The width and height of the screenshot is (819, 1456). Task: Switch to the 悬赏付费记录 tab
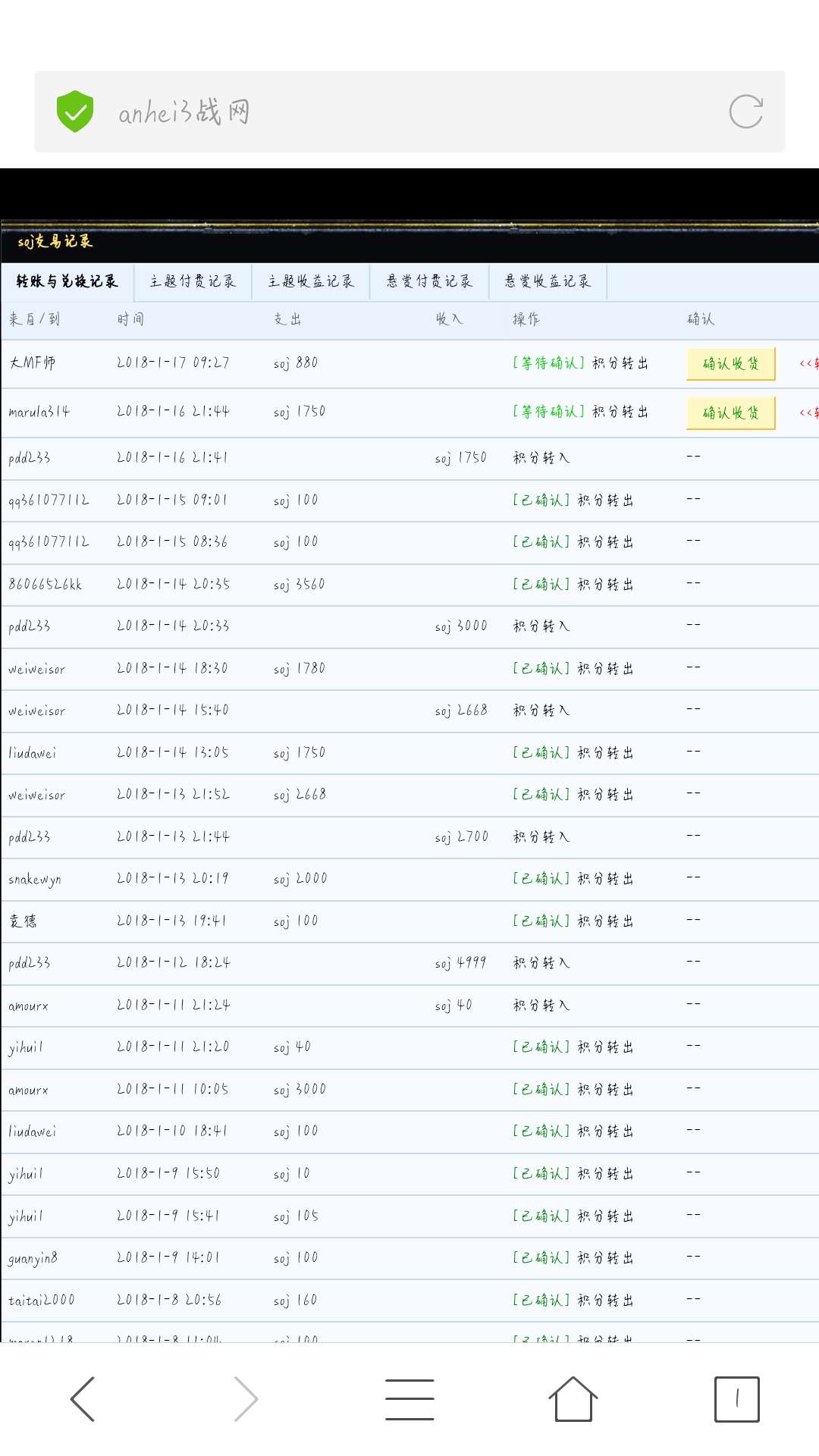click(429, 281)
